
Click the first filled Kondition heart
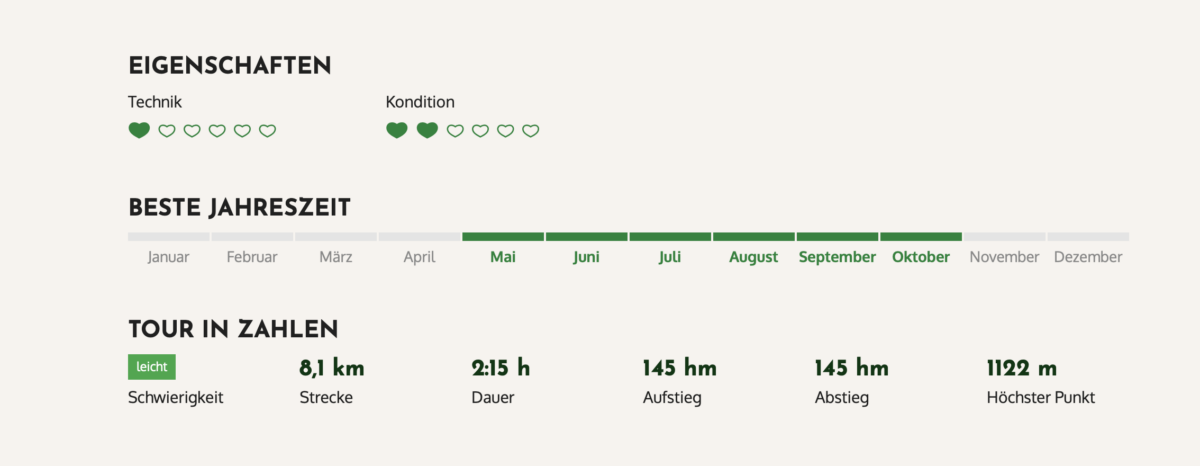point(397,130)
